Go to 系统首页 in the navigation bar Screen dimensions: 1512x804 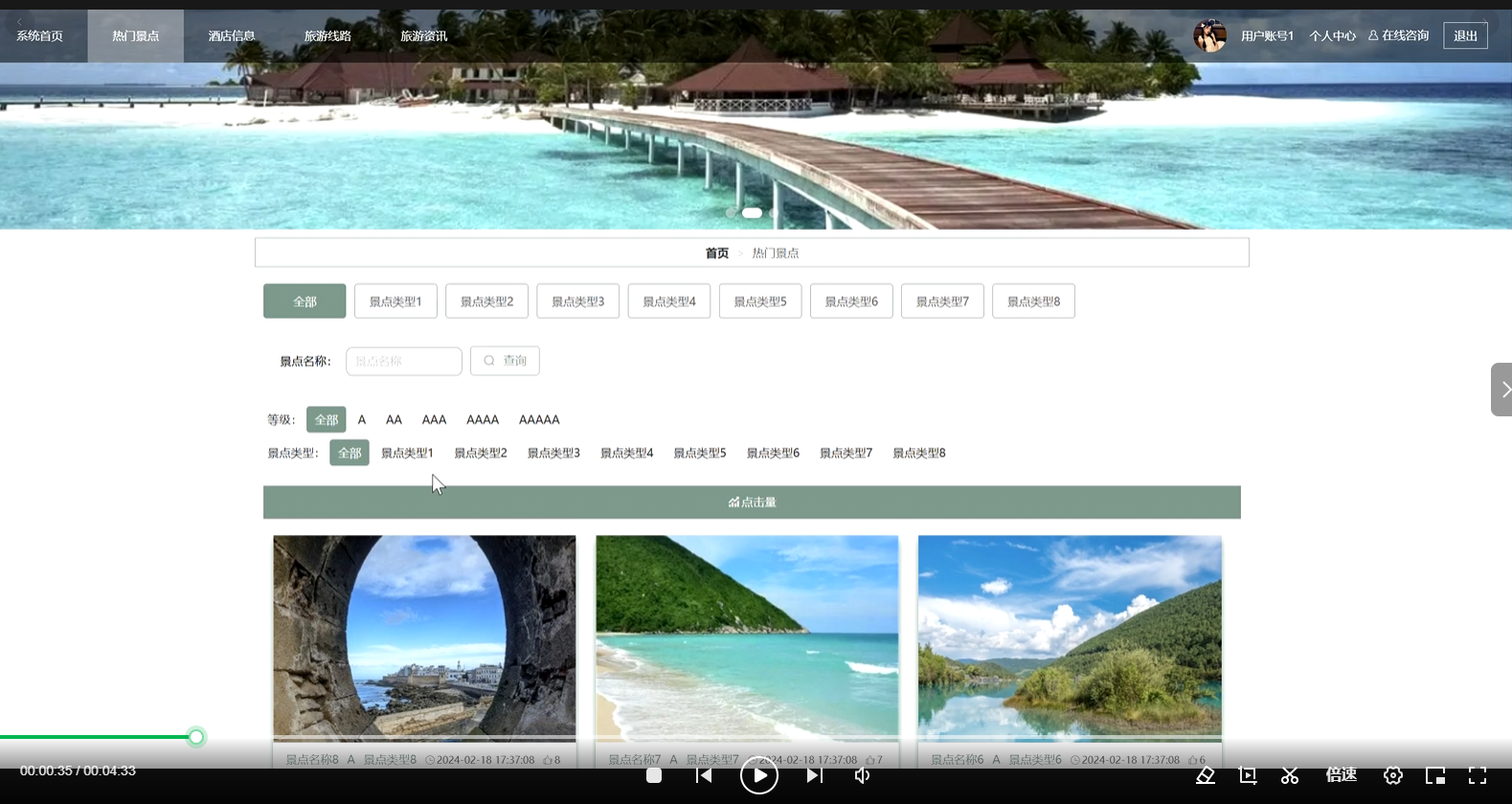point(39,36)
